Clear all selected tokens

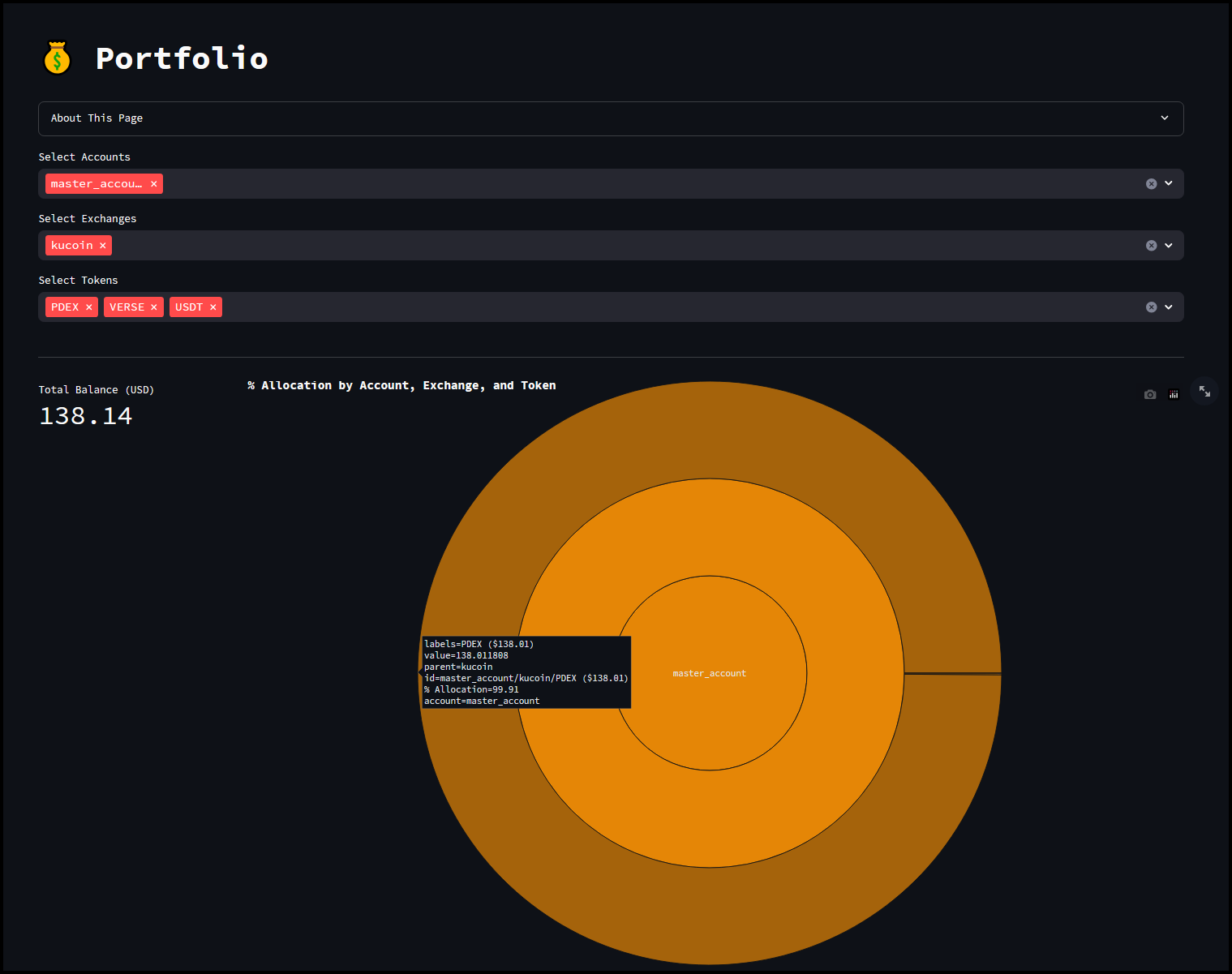coord(1151,307)
